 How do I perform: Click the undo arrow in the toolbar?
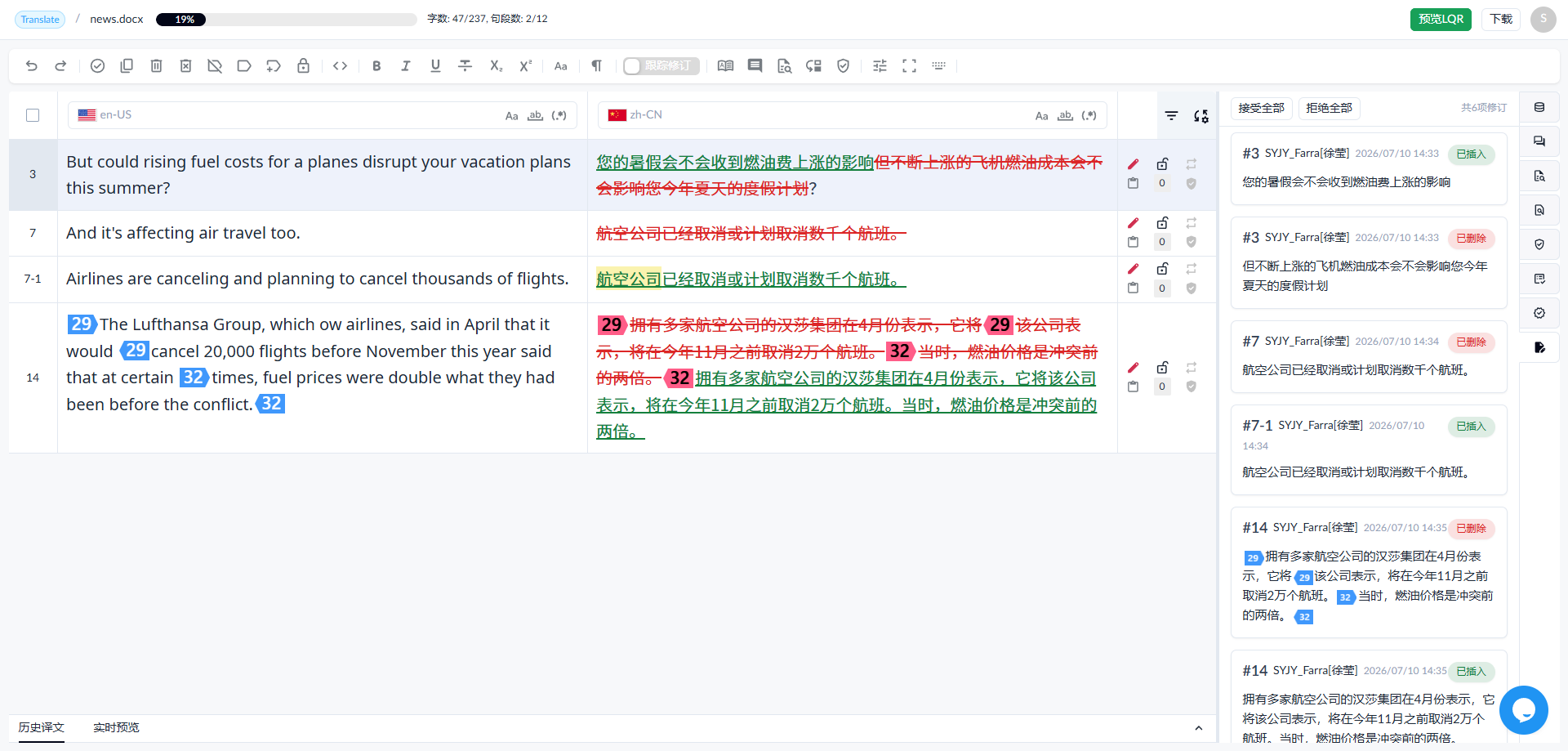[x=32, y=66]
